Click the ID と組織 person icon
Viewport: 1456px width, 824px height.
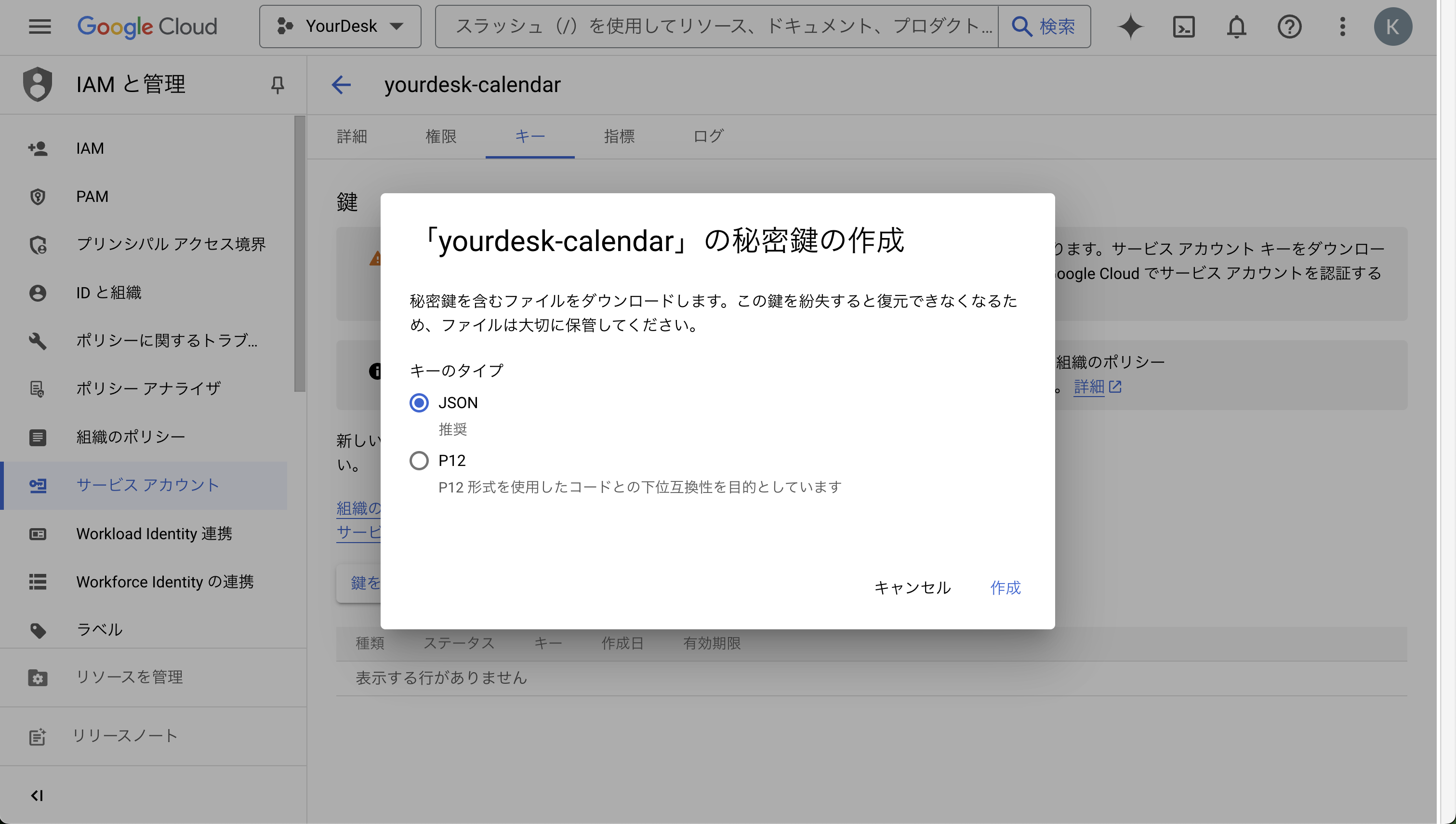pos(38,292)
